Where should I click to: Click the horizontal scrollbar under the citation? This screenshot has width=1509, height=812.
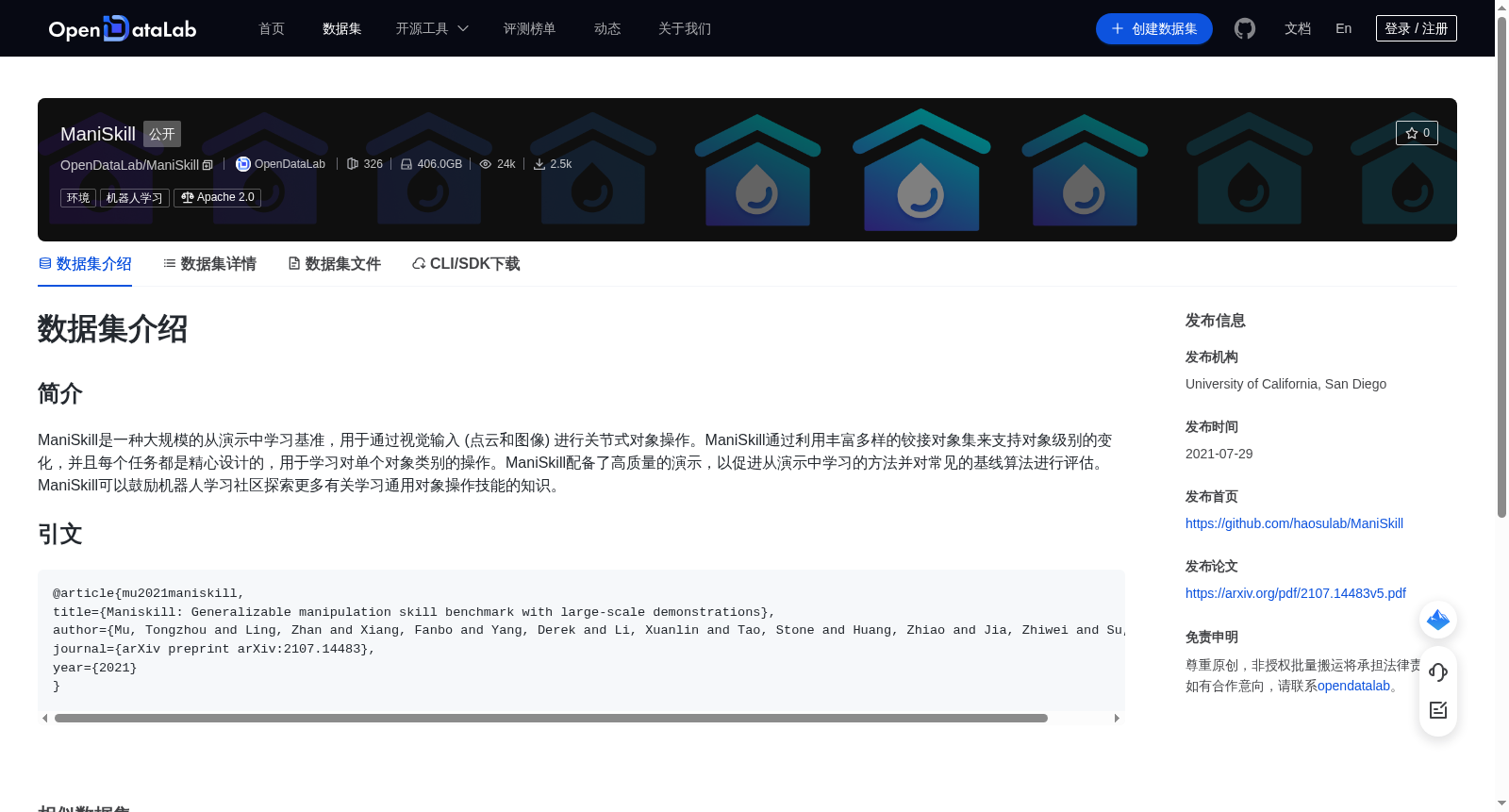pos(551,718)
